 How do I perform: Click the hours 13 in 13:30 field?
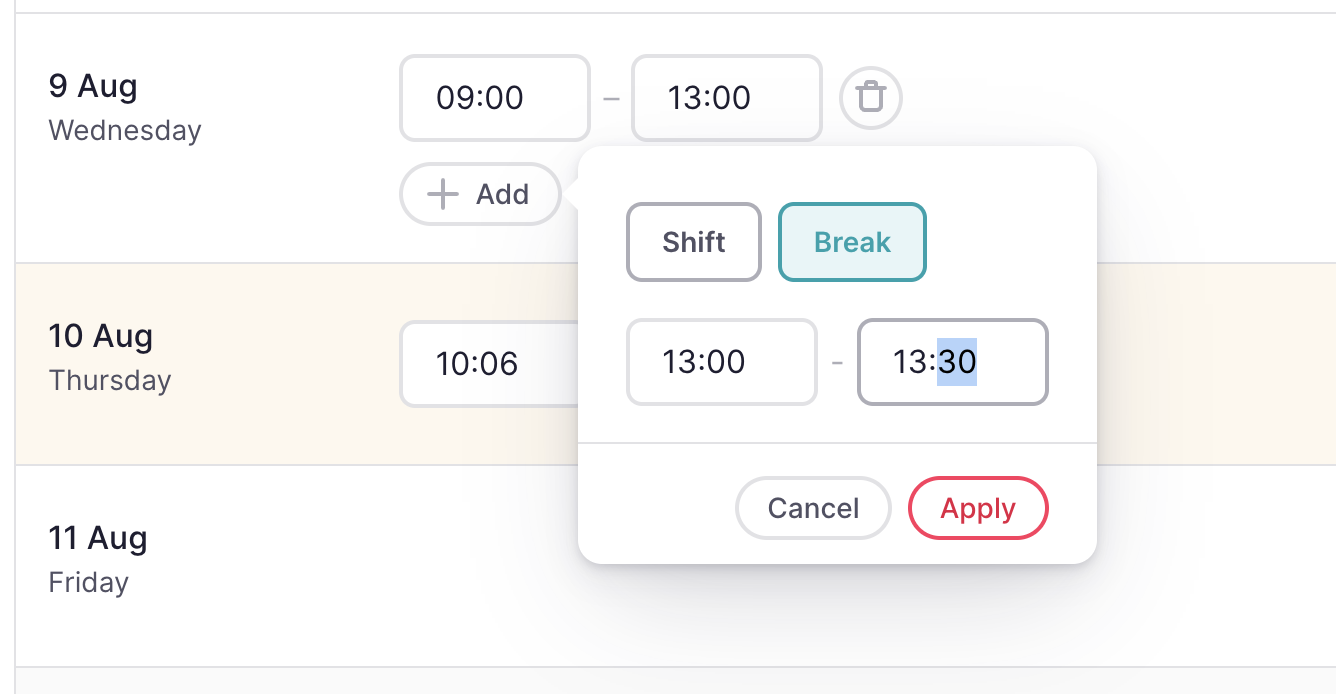pyautogui.click(x=911, y=362)
